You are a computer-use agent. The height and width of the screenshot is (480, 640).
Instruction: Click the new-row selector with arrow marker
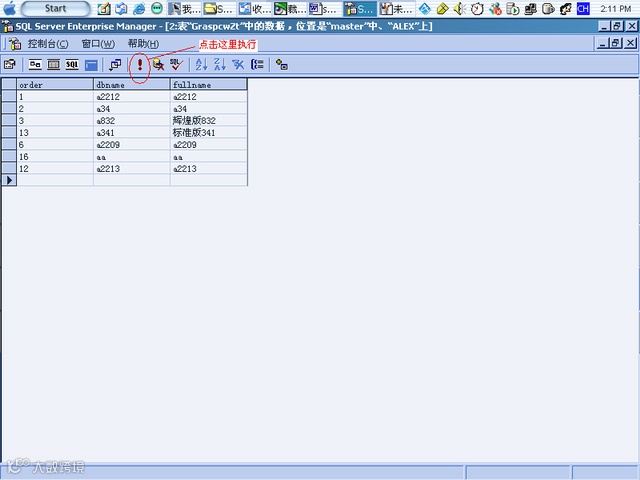click(x=9, y=180)
